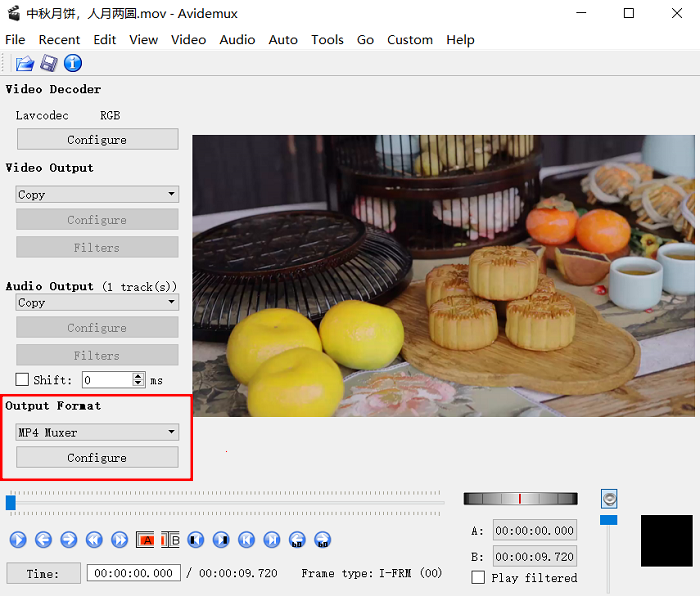Click Configure under Audio Output
Image resolution: width=700 pixels, height=596 pixels.
tap(97, 327)
